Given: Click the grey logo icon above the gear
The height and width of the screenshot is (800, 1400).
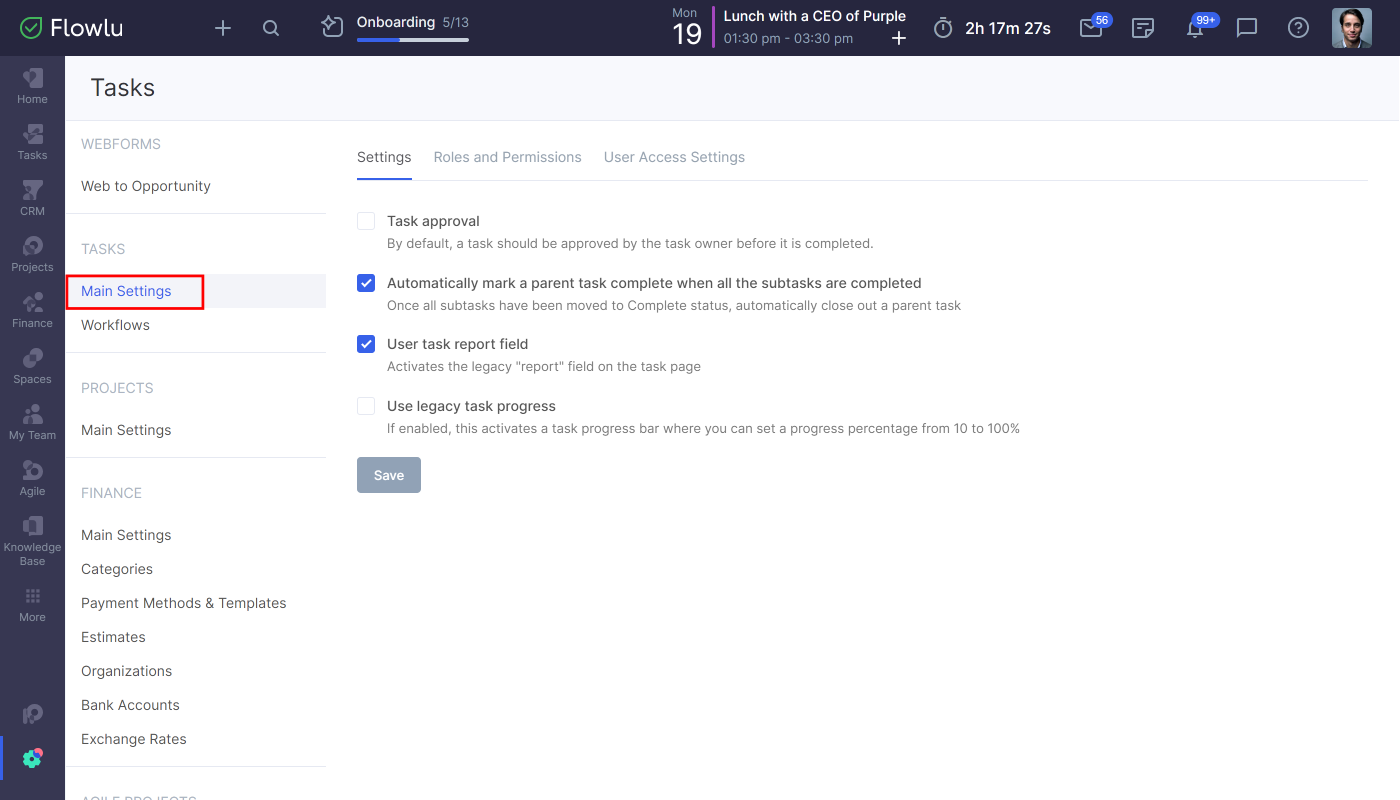Looking at the screenshot, I should coord(32,714).
